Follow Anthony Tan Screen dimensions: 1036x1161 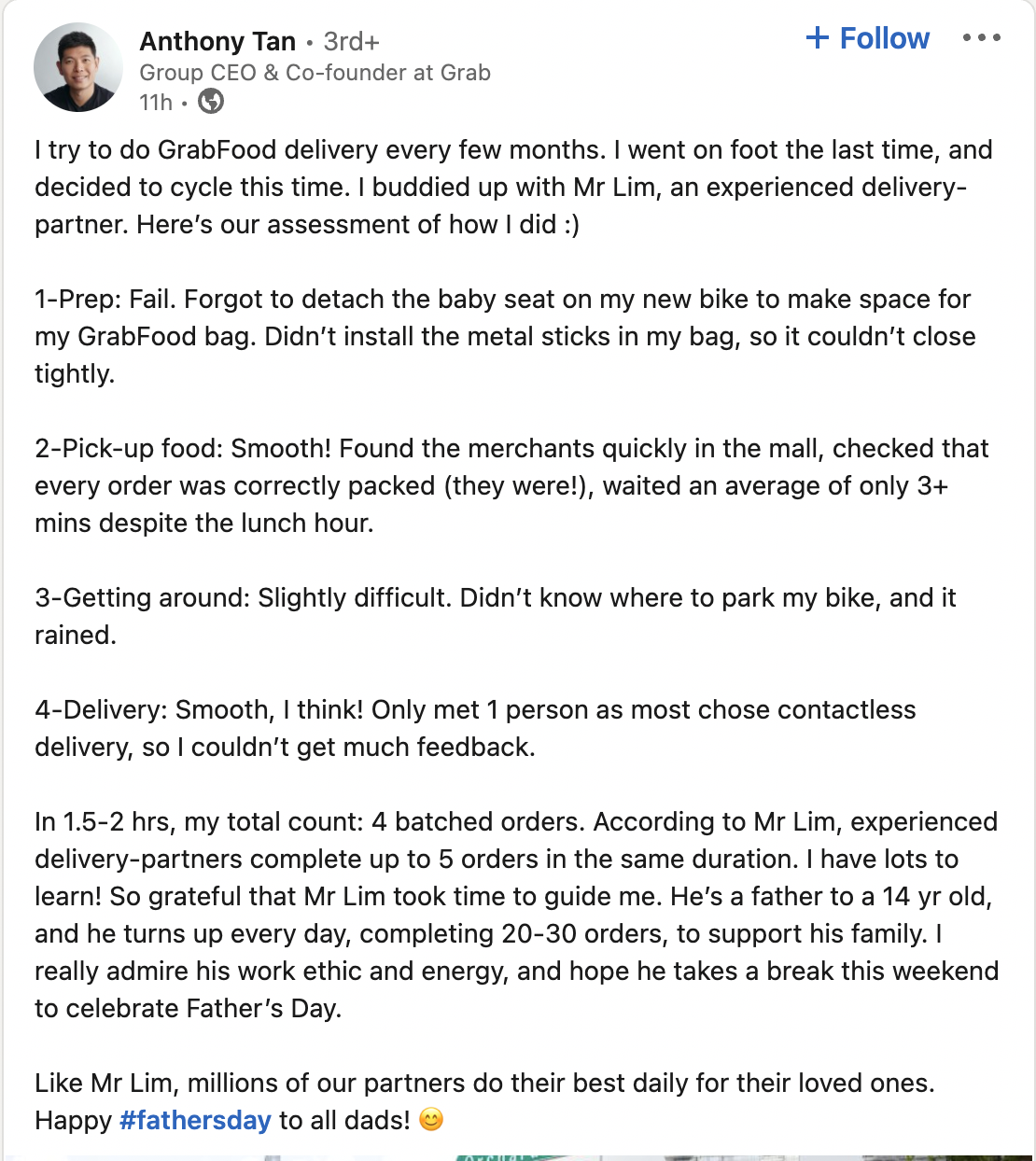tap(867, 38)
